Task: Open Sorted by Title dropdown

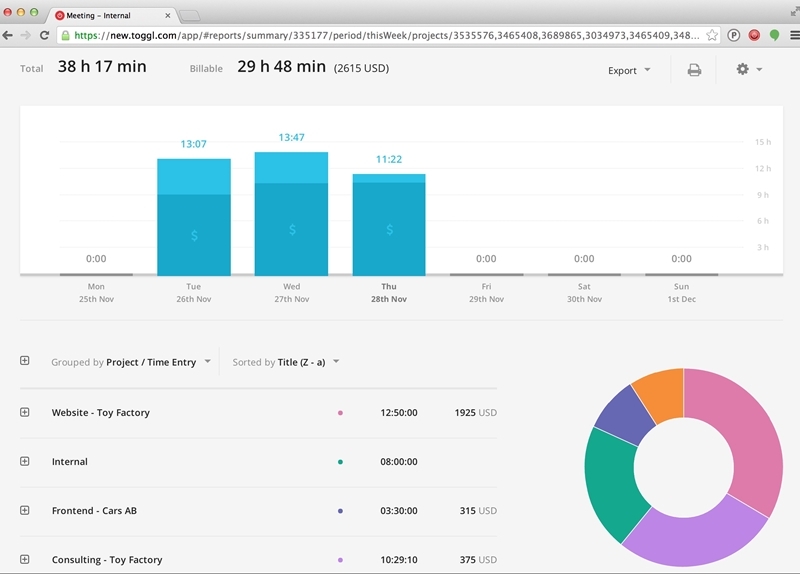Action: tap(286, 362)
